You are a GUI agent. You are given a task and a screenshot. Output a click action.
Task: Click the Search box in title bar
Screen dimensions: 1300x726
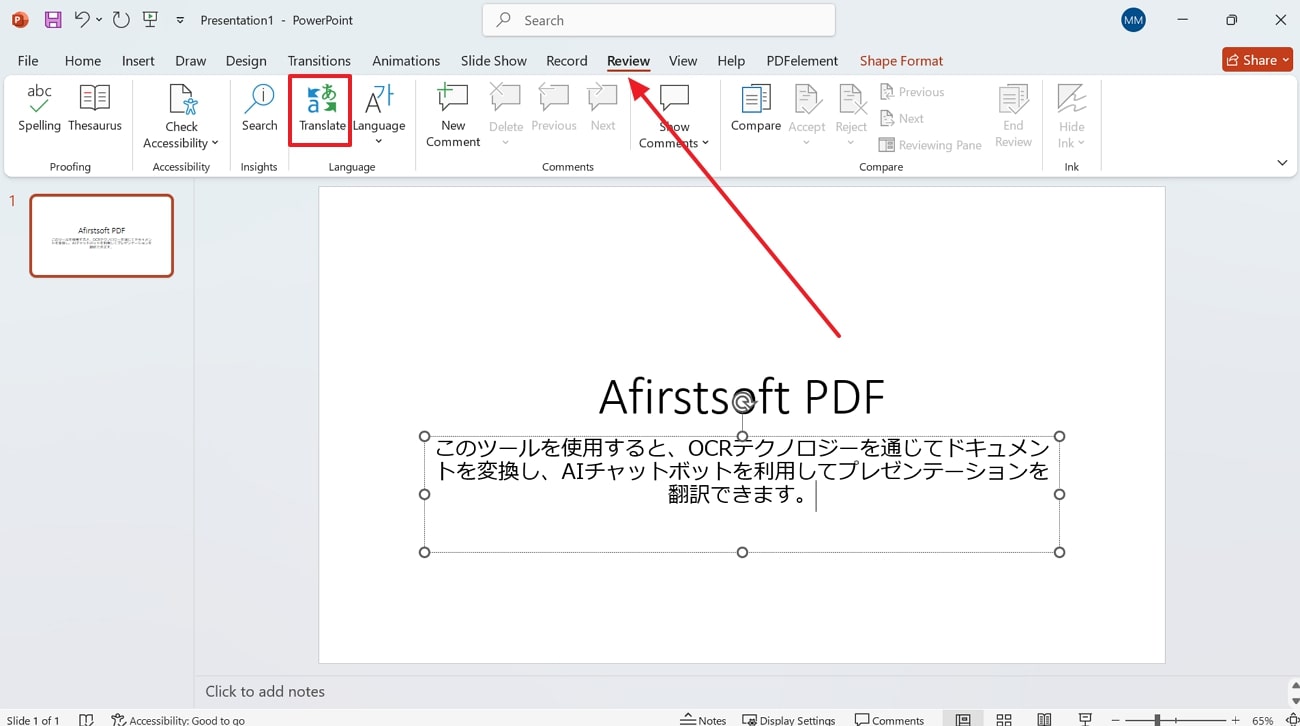pos(659,20)
